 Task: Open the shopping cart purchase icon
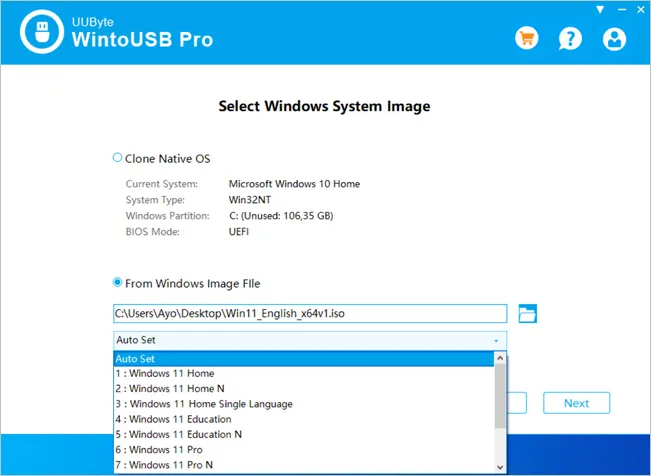[526, 38]
